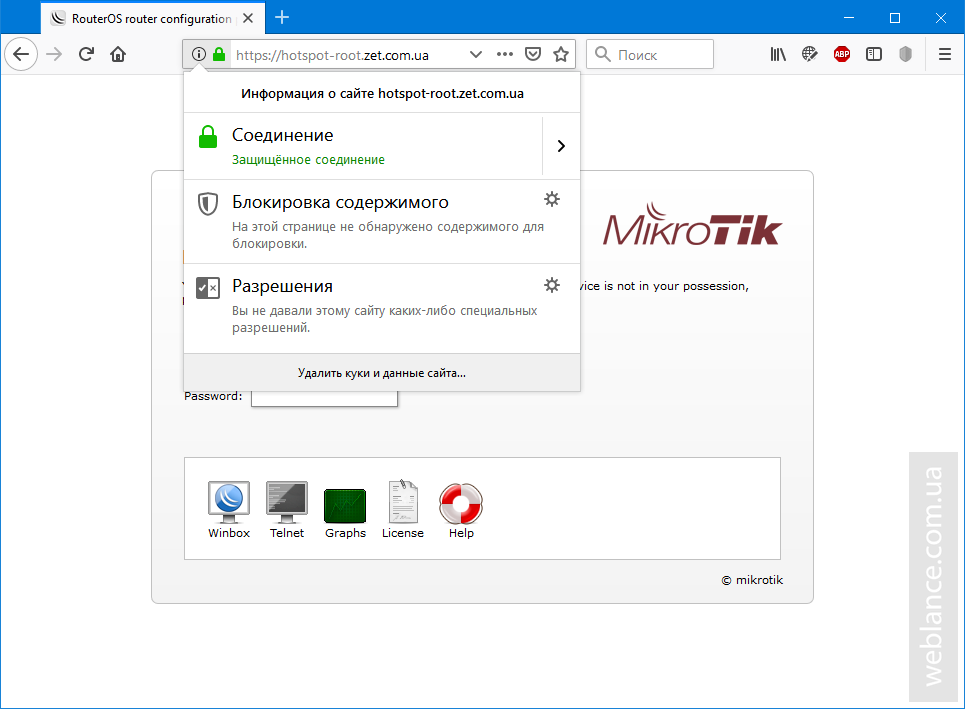
Task: Open the Adblock Plus extension
Action: click(x=842, y=55)
